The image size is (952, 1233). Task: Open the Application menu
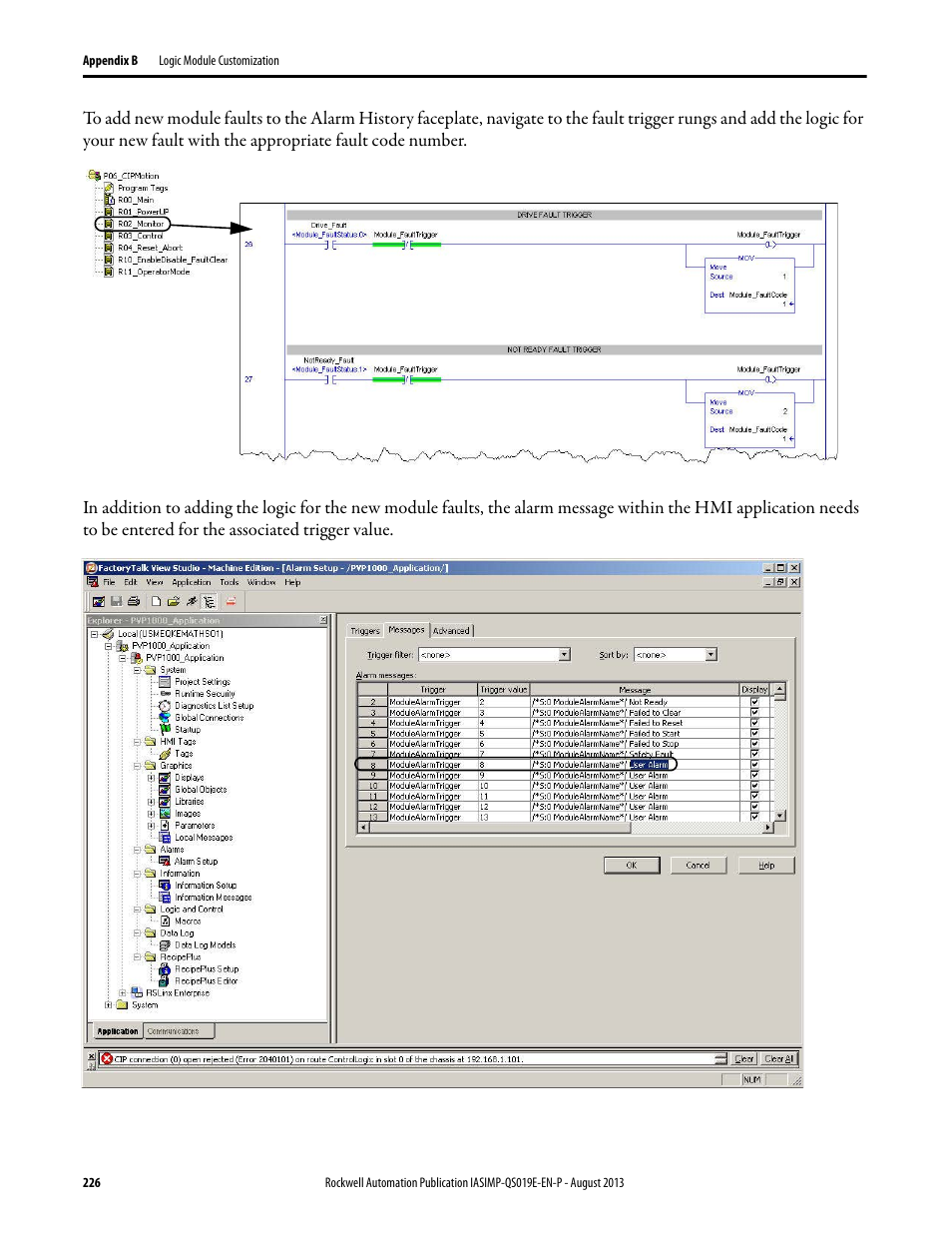192,582
